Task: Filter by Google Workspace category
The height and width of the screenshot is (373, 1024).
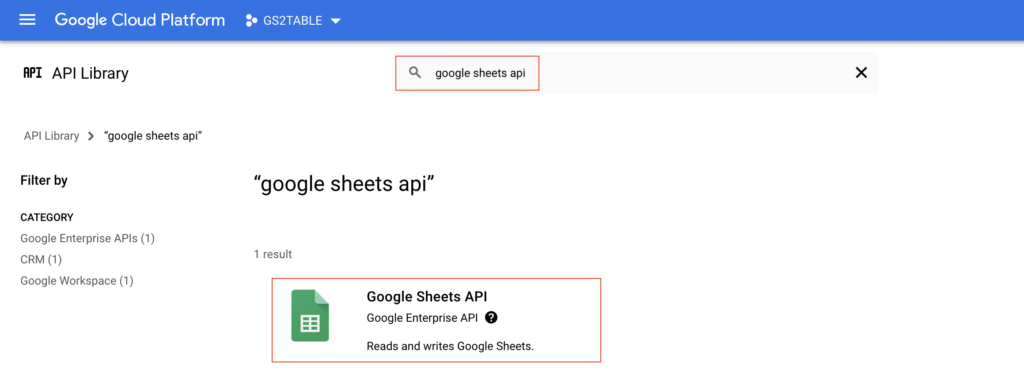Action: tap(77, 280)
